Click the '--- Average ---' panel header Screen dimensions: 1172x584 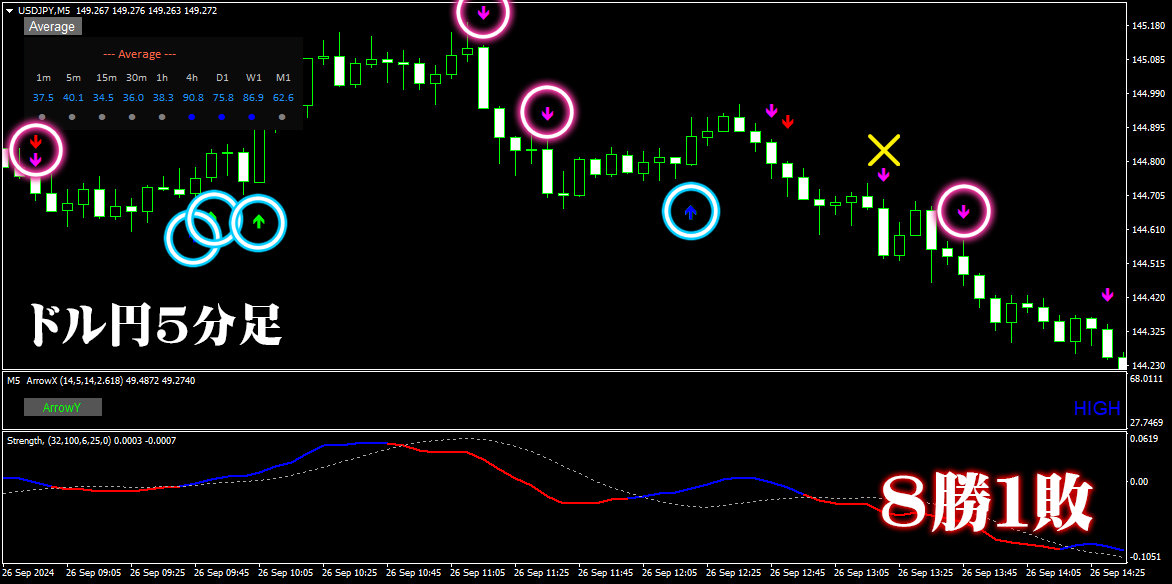(x=139, y=55)
